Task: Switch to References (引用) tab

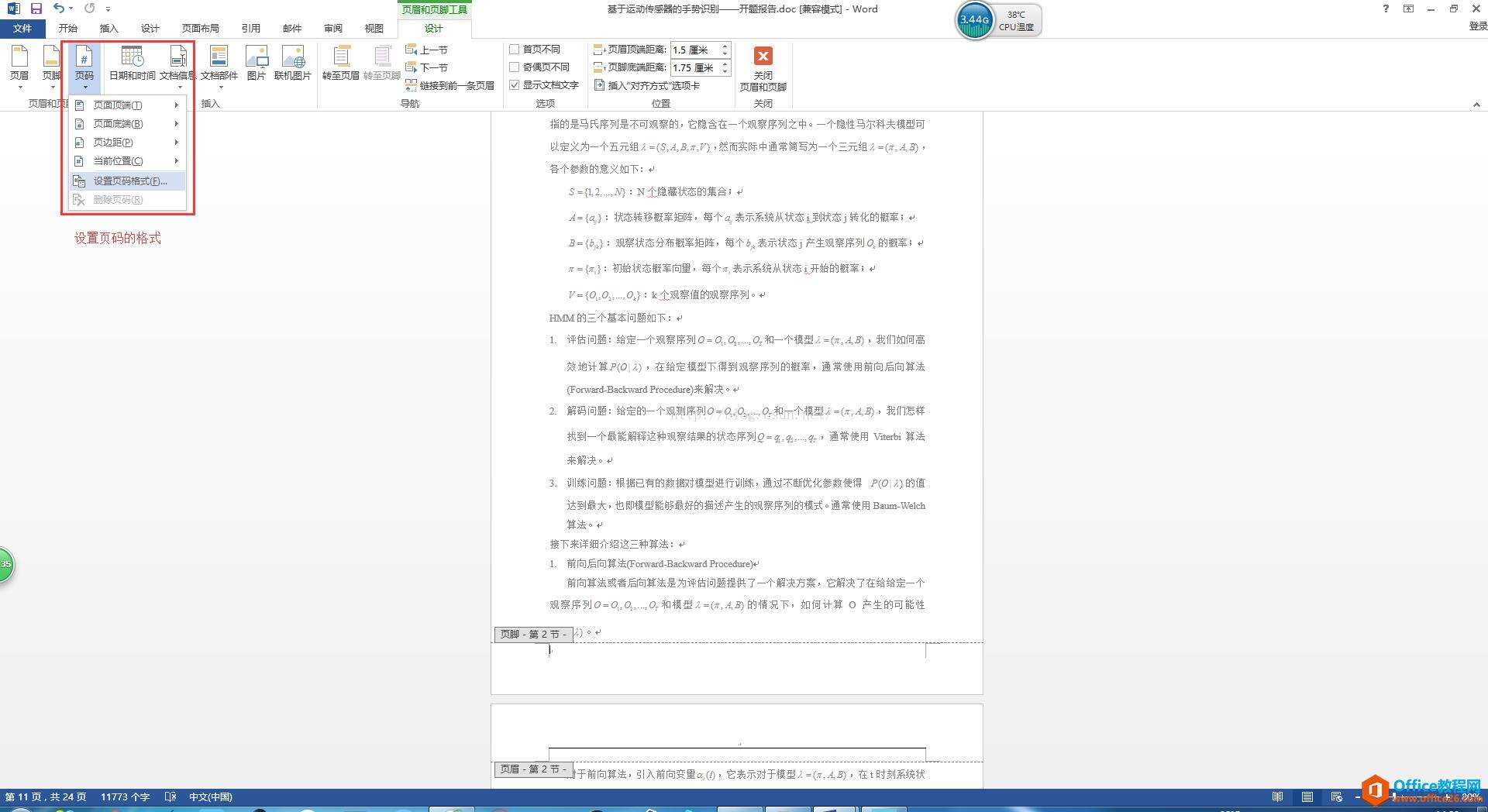Action: click(x=251, y=28)
